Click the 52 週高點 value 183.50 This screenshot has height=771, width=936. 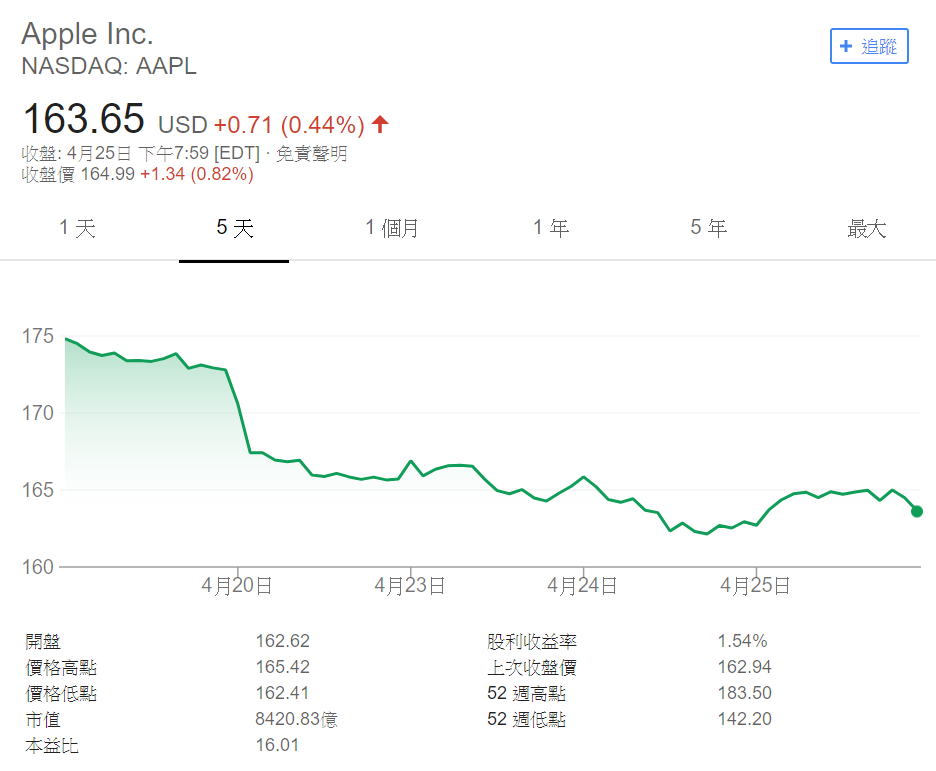(745, 693)
